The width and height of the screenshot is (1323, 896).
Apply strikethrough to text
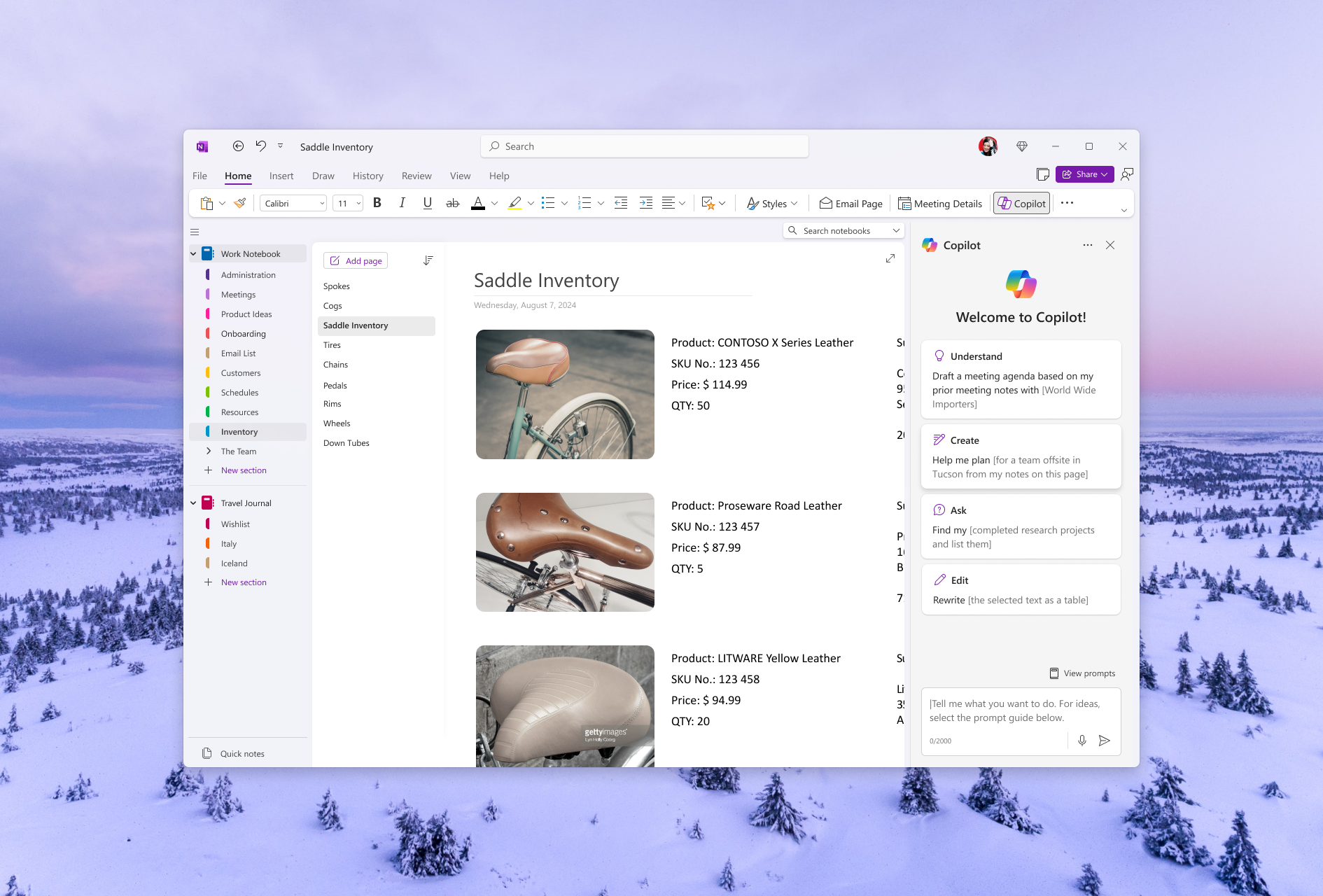coord(453,203)
